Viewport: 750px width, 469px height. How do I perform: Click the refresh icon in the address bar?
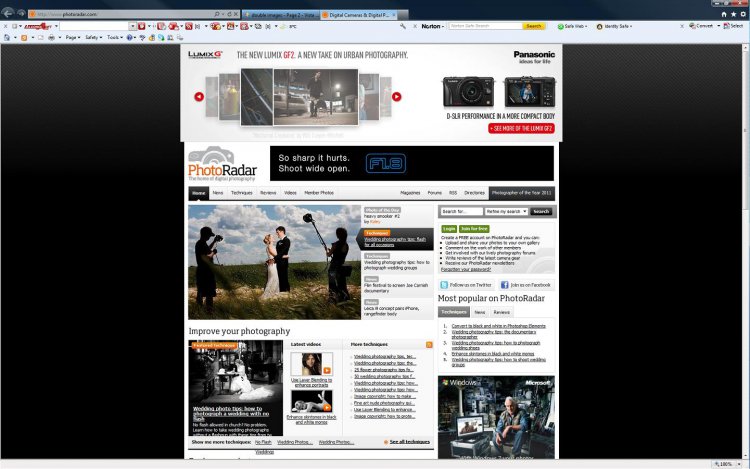230,15
